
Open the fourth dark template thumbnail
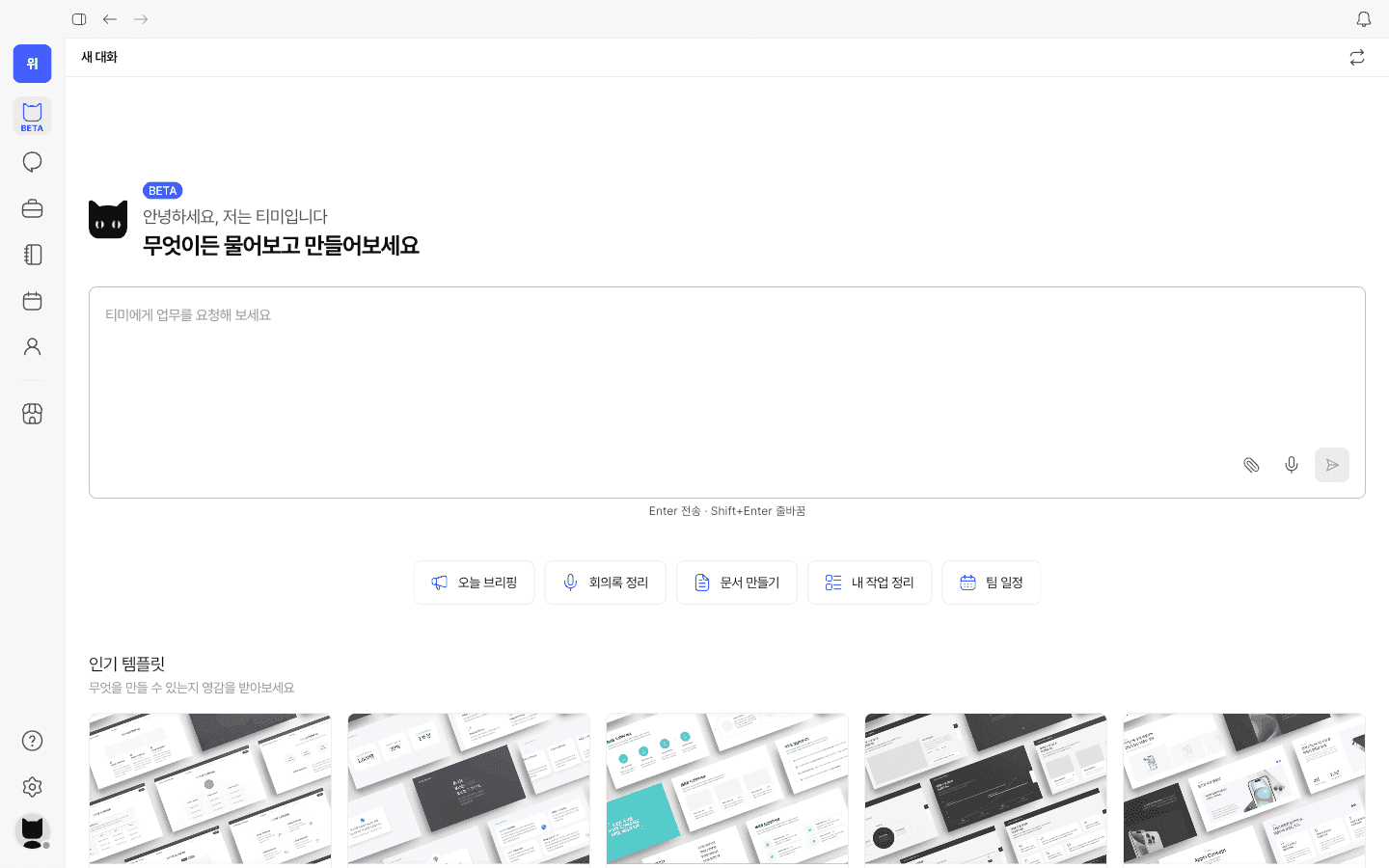[986, 789]
